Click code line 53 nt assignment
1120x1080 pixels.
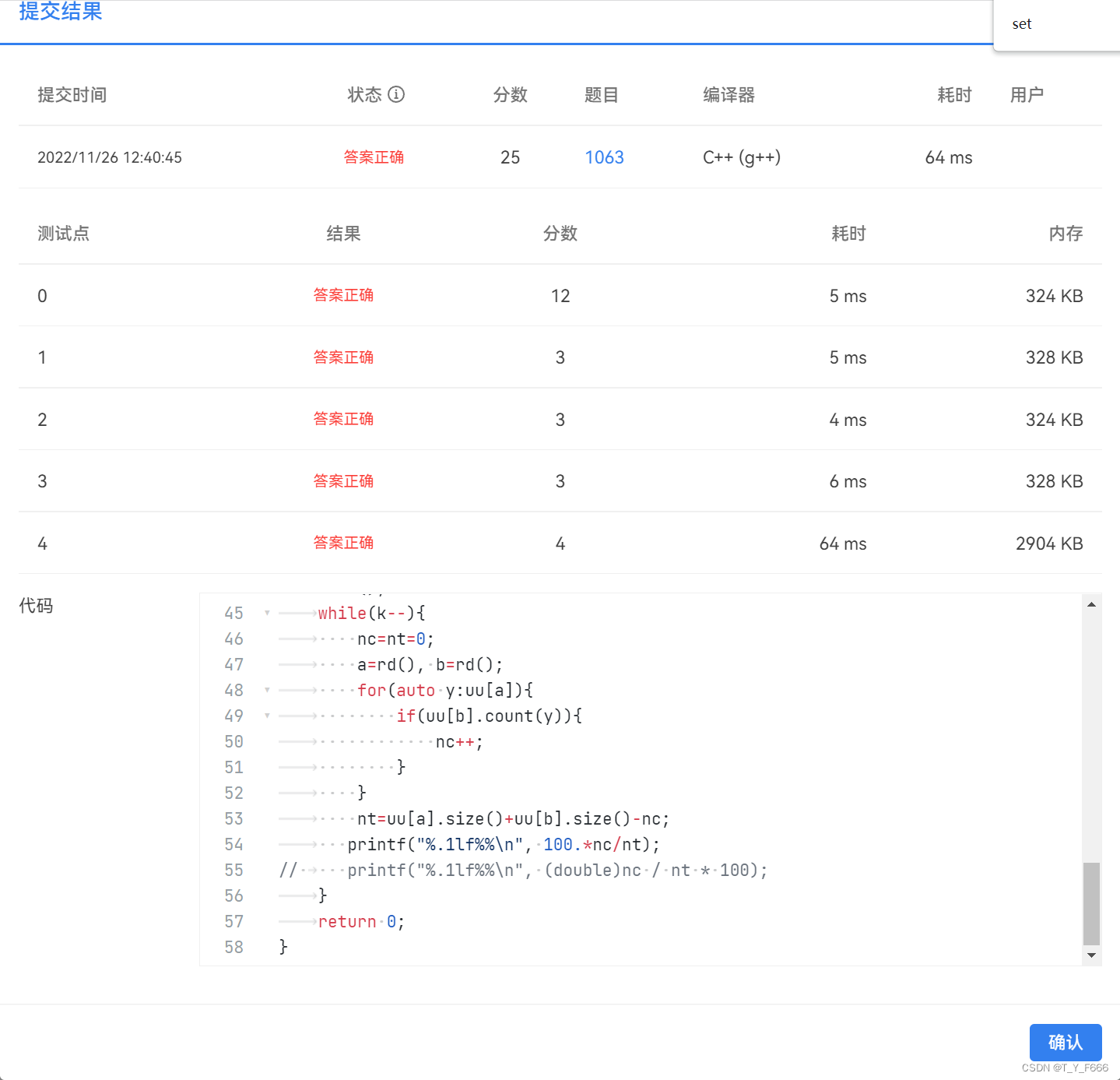513,818
